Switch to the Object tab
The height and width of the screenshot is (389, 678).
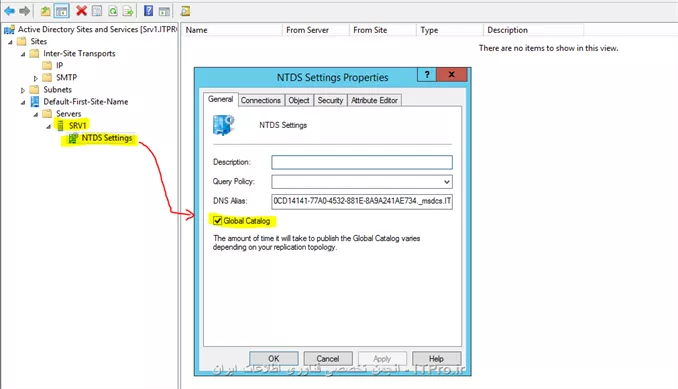tap(299, 100)
